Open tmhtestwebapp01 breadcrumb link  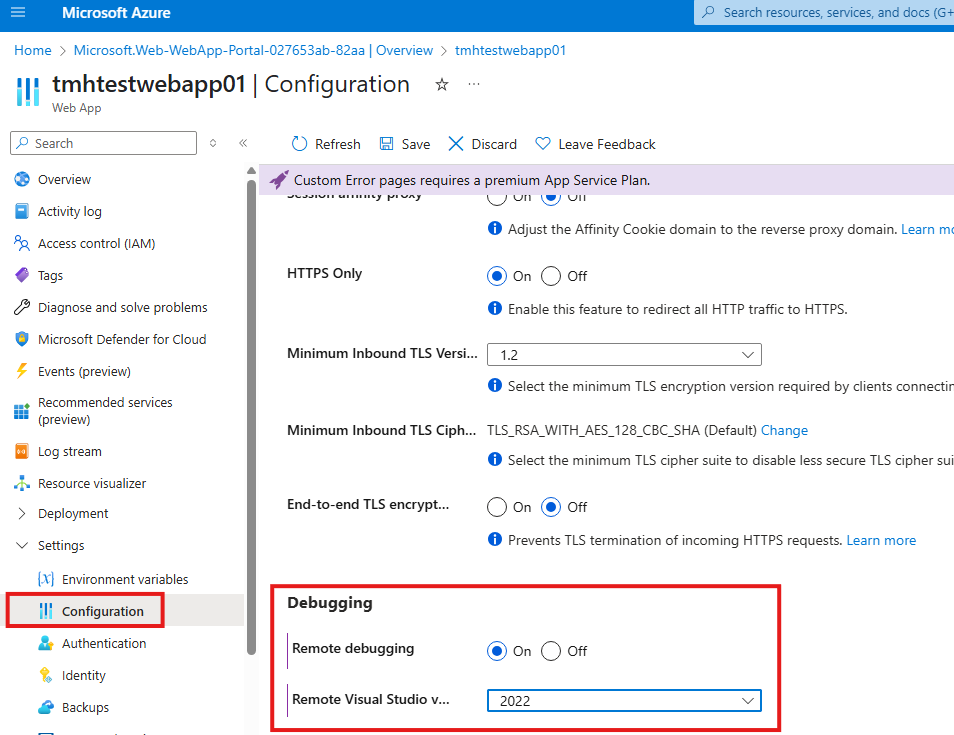tap(510, 51)
